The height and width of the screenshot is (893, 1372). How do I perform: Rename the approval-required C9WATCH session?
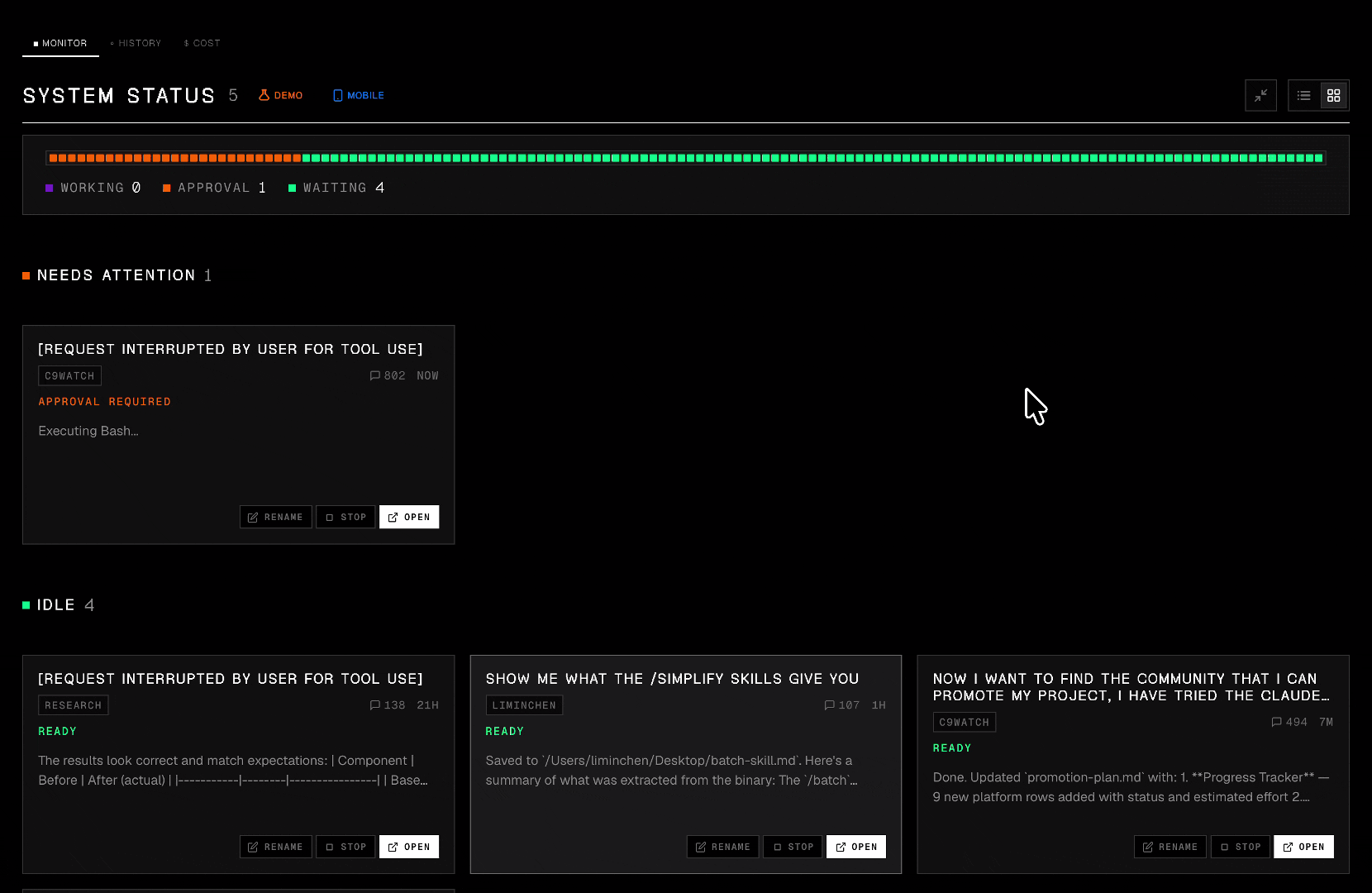pyautogui.click(x=276, y=517)
